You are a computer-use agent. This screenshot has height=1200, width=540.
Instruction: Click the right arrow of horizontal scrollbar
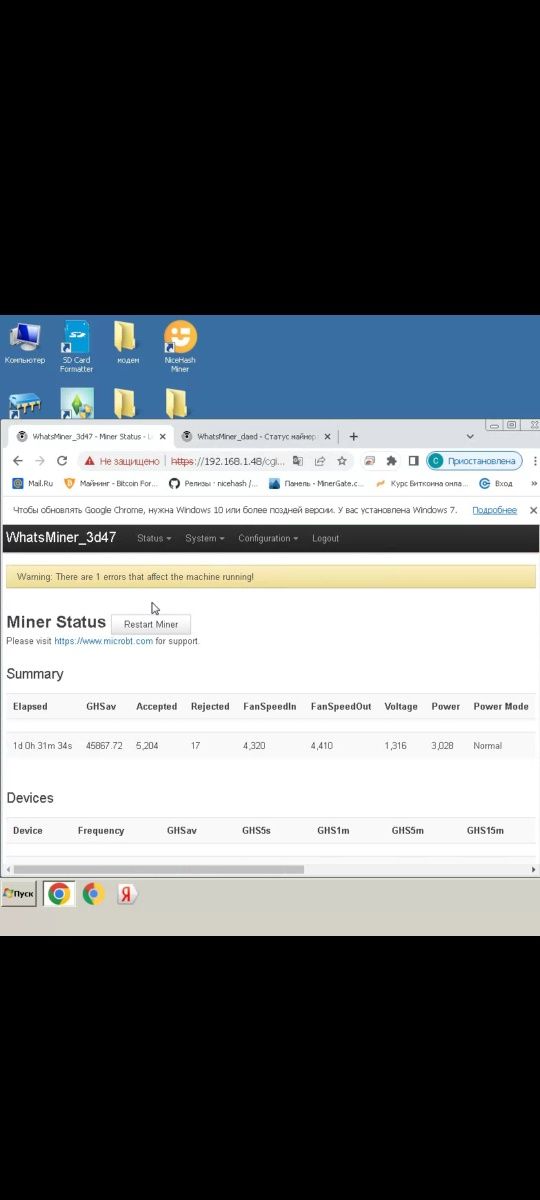(x=535, y=869)
